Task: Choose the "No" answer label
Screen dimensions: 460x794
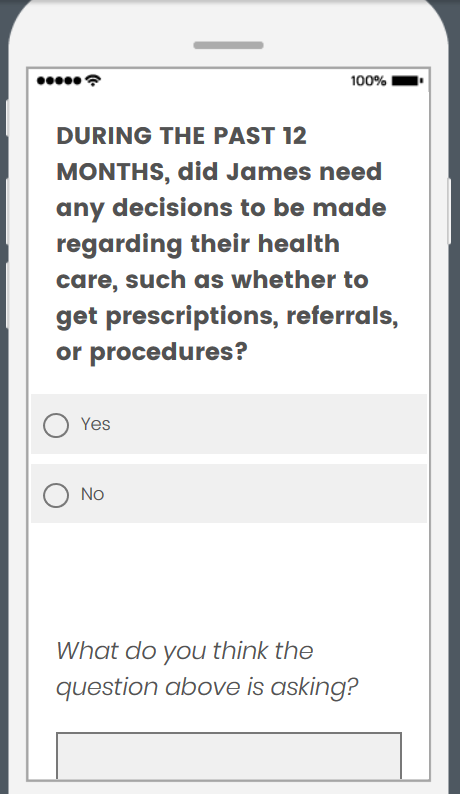Action: click(93, 494)
